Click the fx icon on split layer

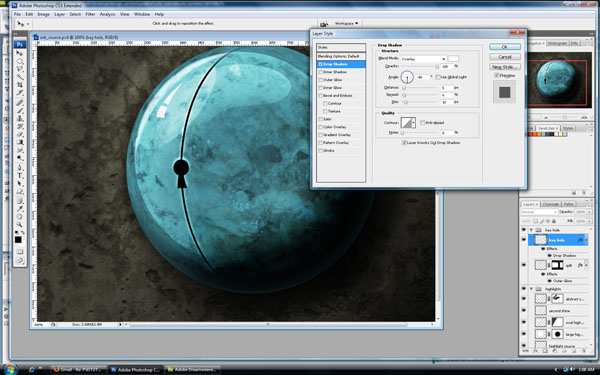coord(580,265)
